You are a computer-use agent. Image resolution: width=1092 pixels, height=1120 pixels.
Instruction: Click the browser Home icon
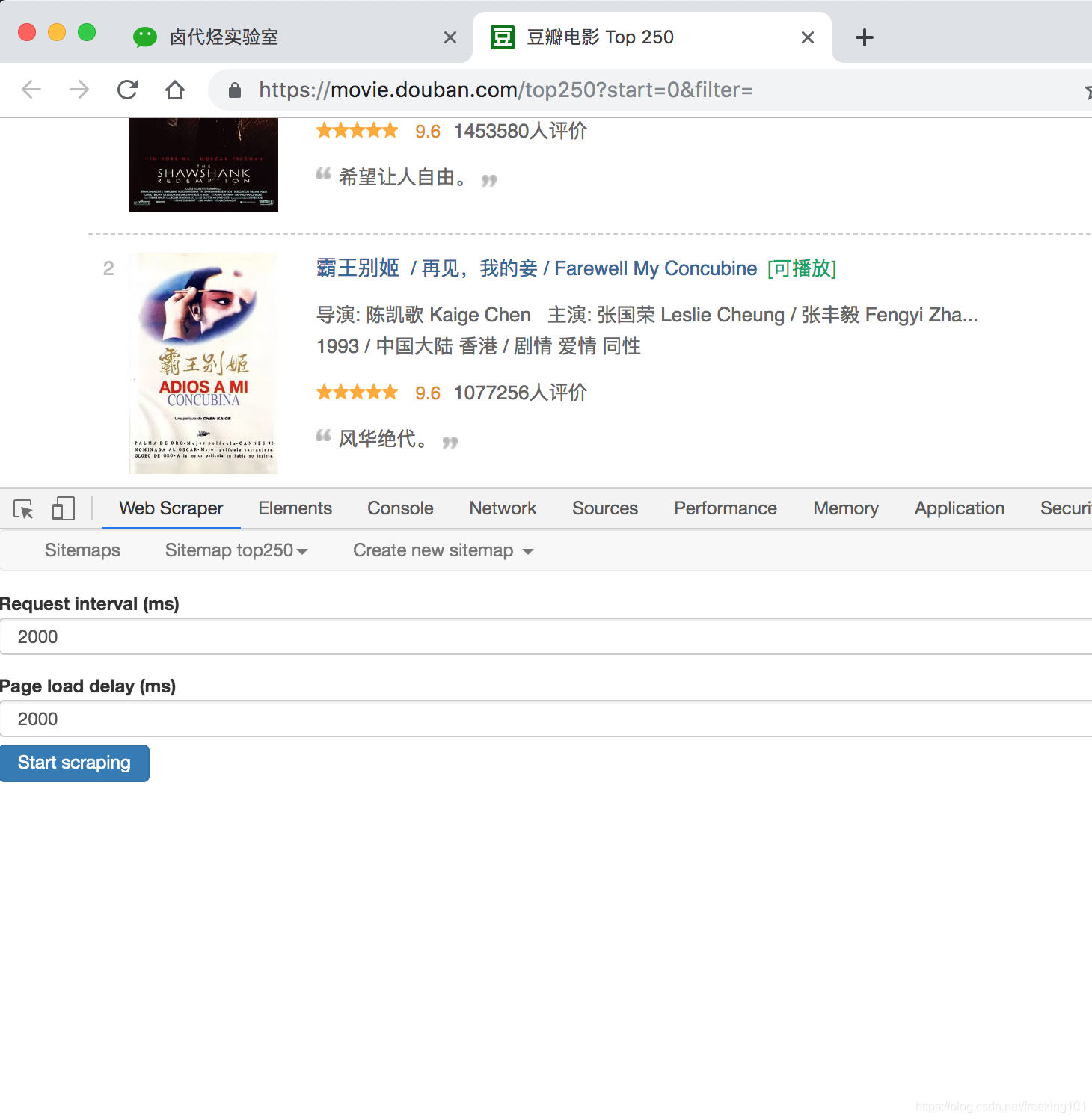point(175,90)
